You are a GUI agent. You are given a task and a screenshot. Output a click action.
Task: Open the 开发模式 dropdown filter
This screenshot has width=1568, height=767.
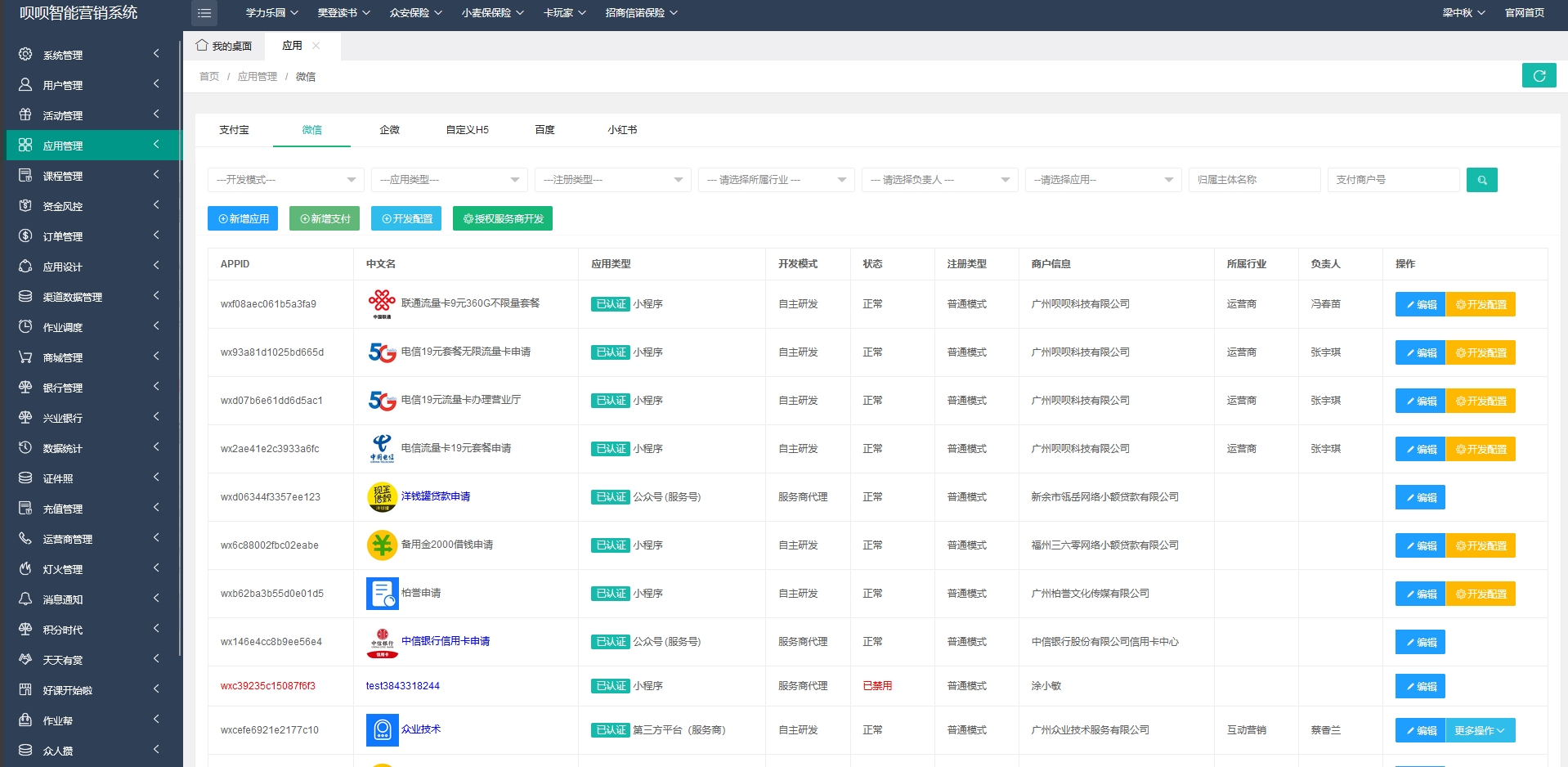point(286,180)
